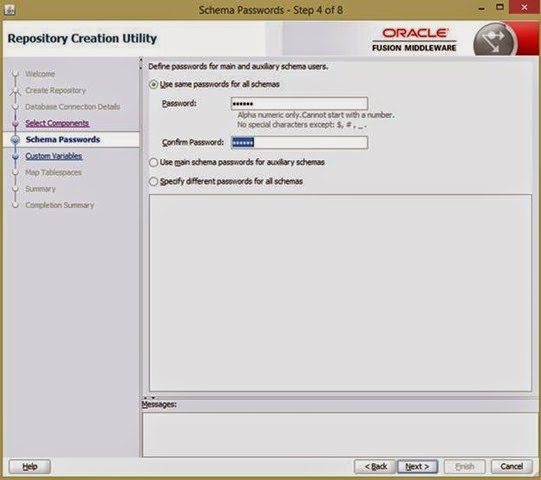Image resolution: width=541 pixels, height=480 pixels.
Task: Open the Select Components step link
Action: point(57,123)
